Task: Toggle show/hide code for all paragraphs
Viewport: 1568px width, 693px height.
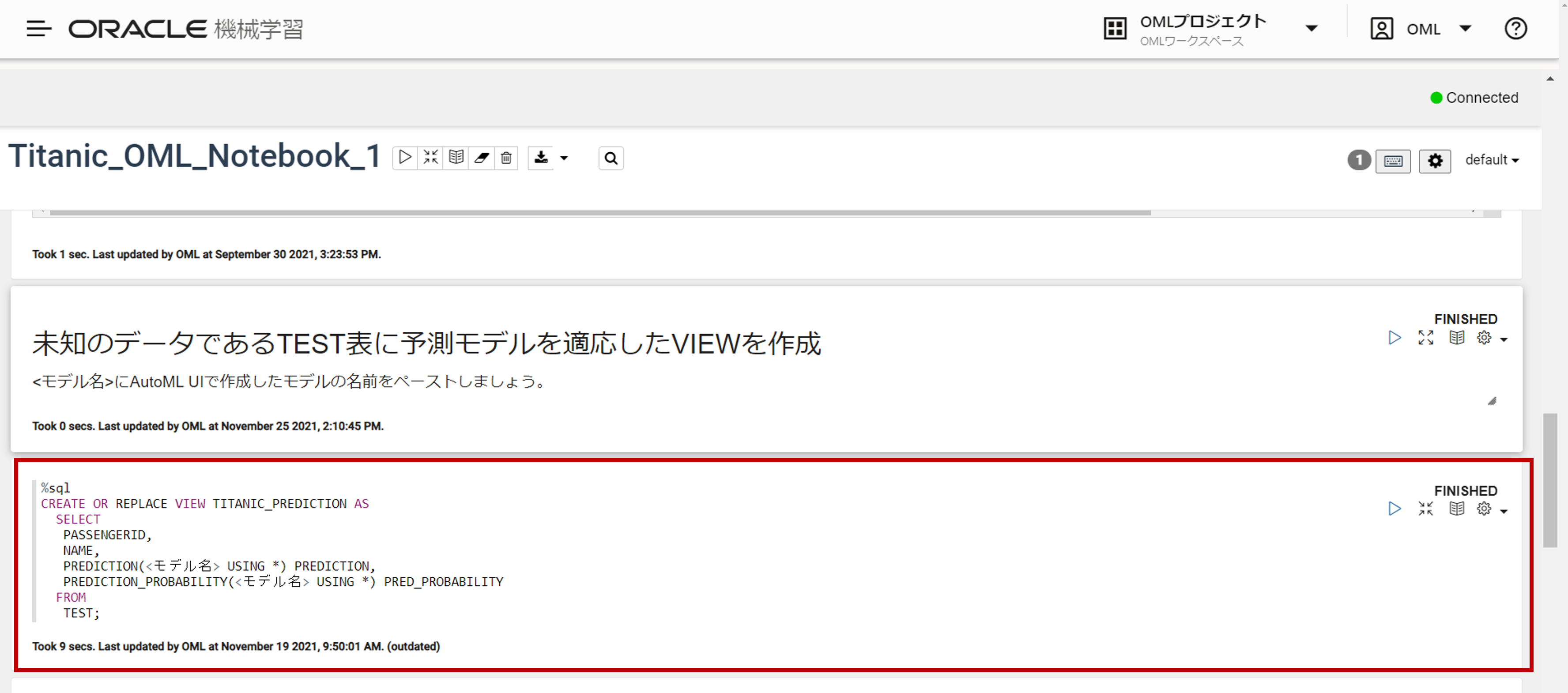Action: tap(430, 158)
